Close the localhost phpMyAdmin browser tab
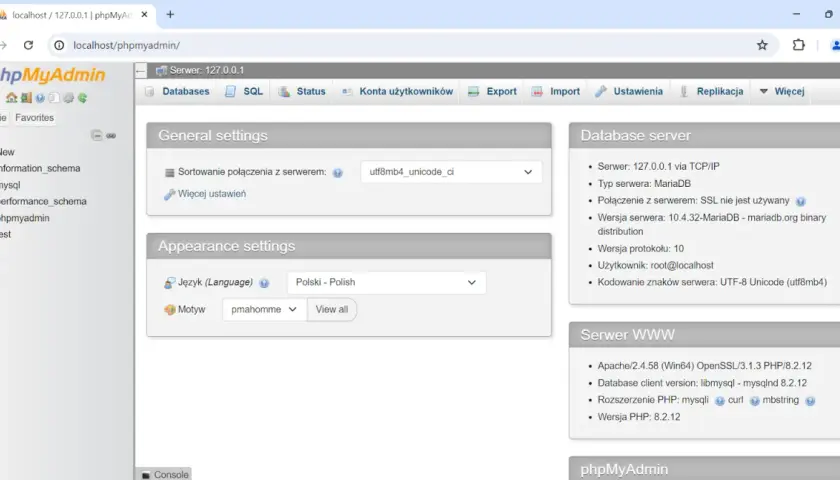Viewport: 840px width, 480px height. point(144,14)
